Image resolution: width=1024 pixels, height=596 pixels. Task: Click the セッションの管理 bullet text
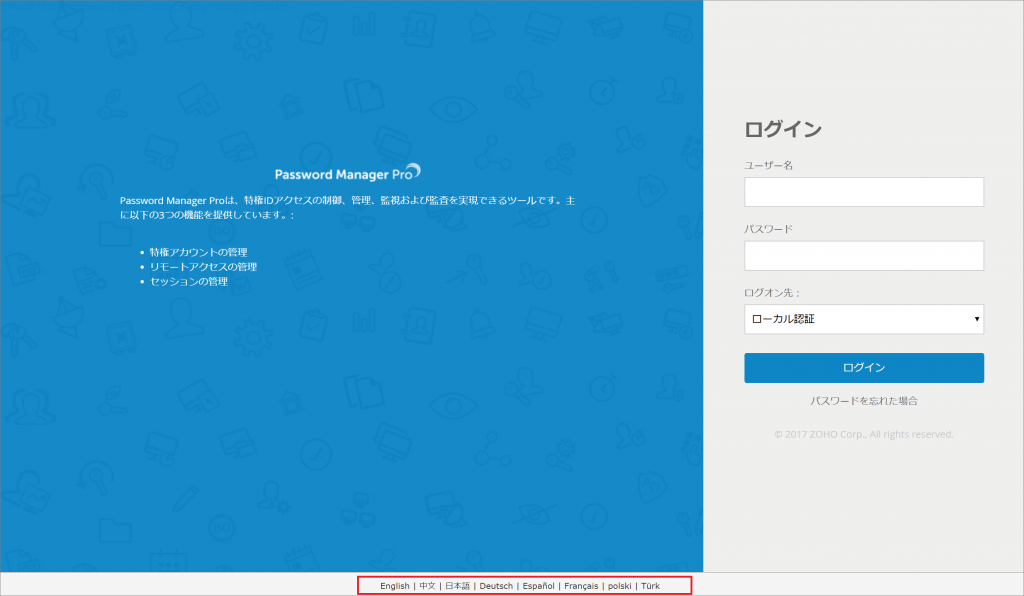pyautogui.click(x=189, y=281)
